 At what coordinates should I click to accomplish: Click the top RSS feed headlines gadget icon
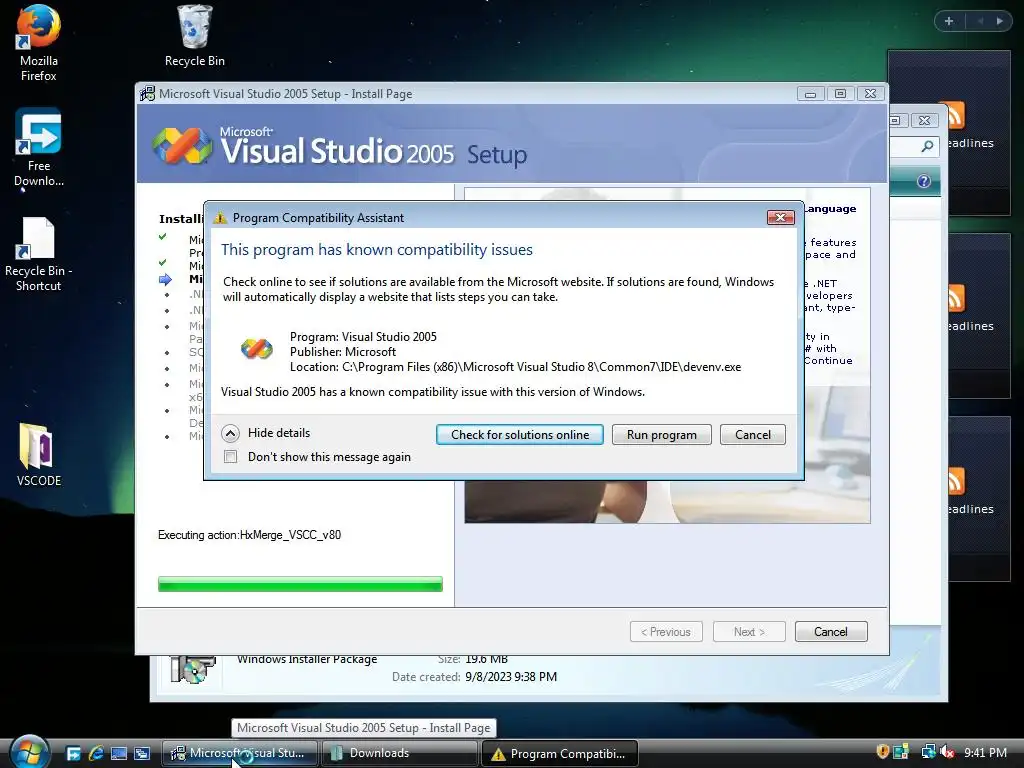[955, 116]
